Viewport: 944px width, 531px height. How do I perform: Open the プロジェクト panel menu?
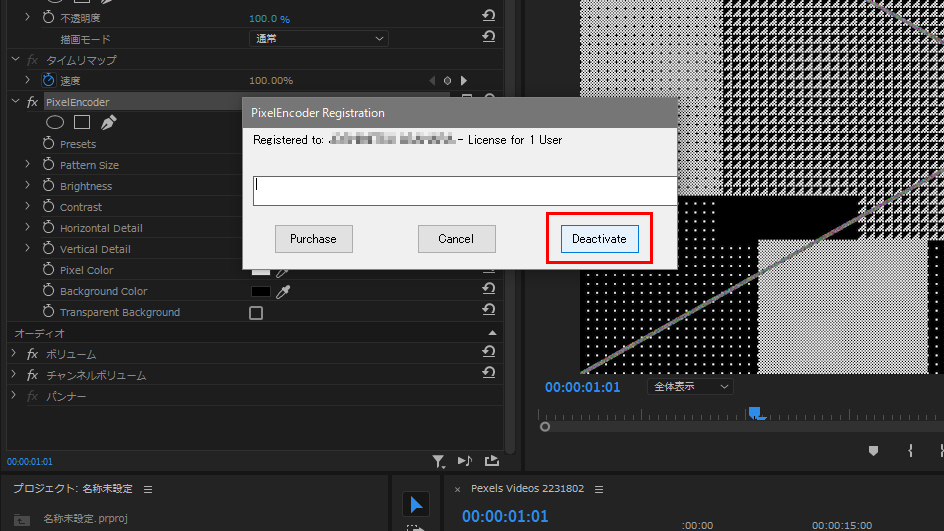[148, 489]
